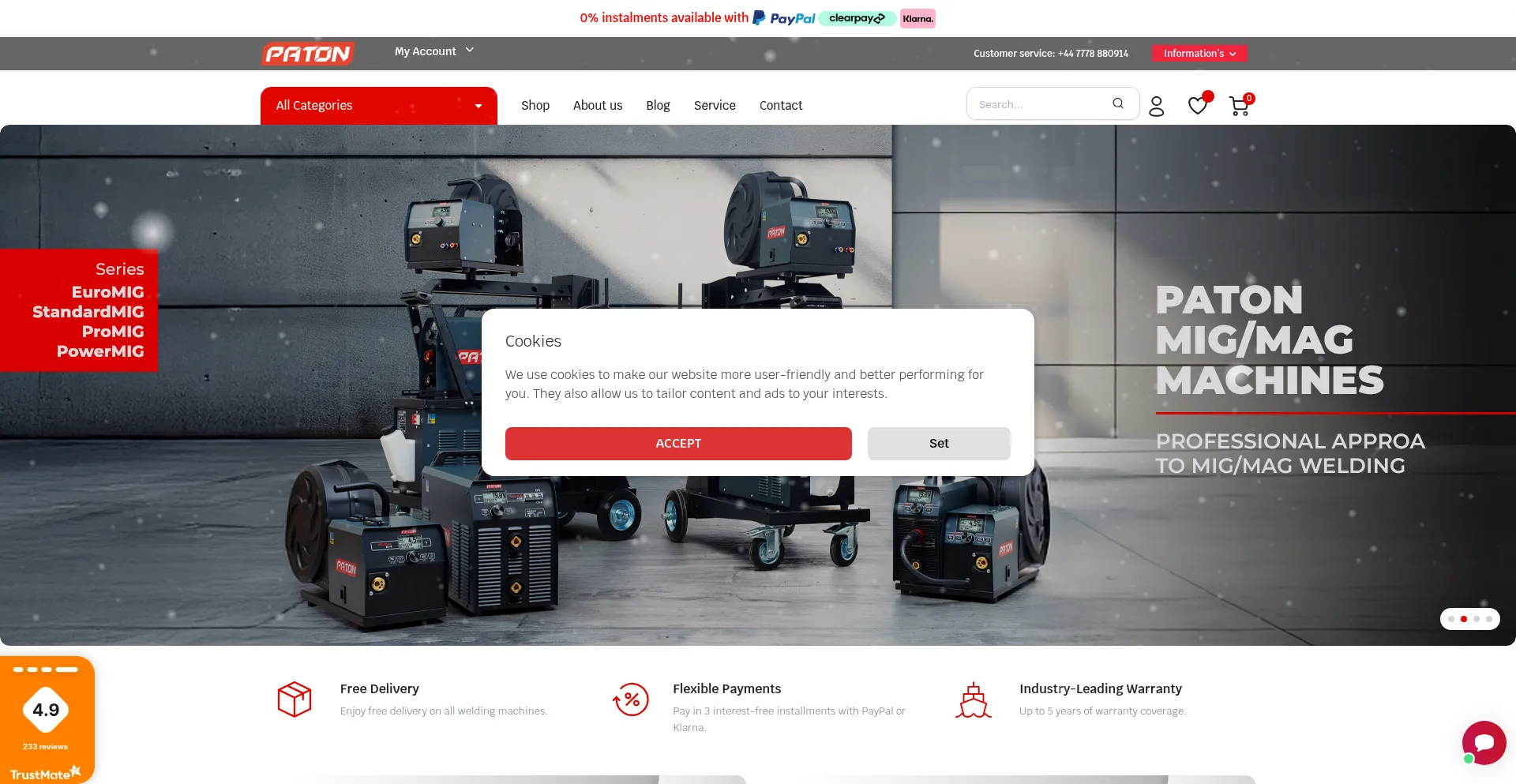Open the wishlist heart icon
The height and width of the screenshot is (784, 1516).
(1199, 104)
